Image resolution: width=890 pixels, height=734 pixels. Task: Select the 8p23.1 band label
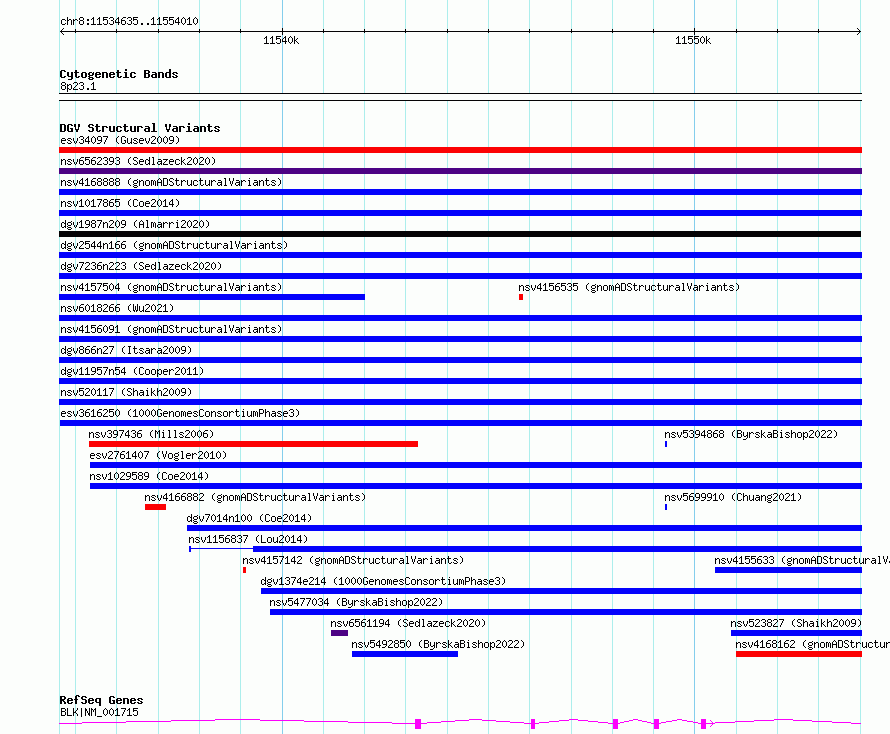[78, 86]
